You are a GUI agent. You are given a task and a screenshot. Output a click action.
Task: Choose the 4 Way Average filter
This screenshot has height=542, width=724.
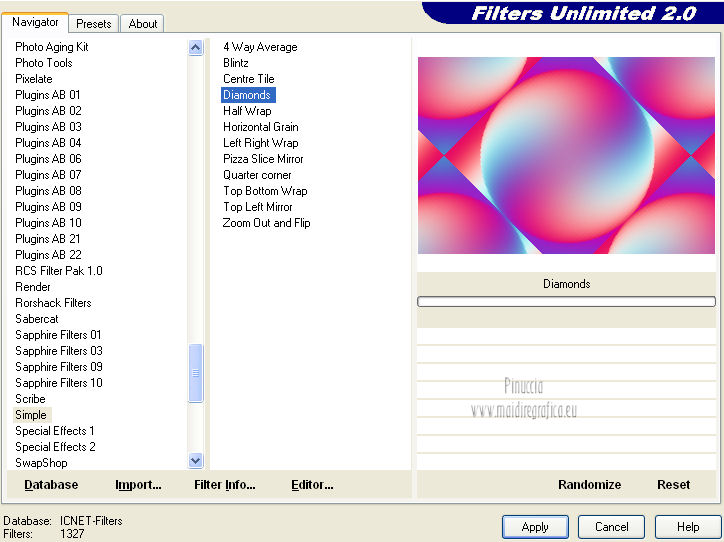[x=260, y=47]
